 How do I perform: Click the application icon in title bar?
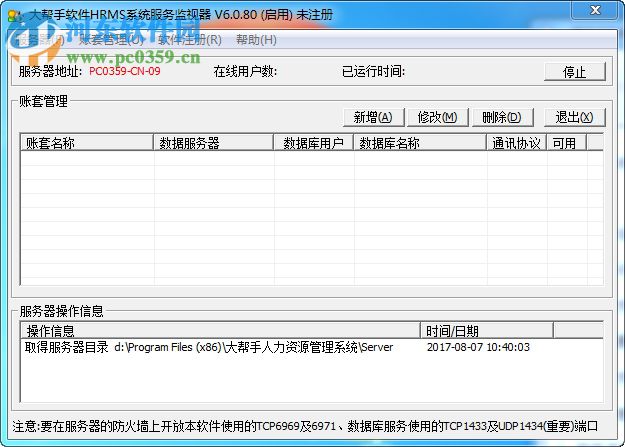point(16,16)
